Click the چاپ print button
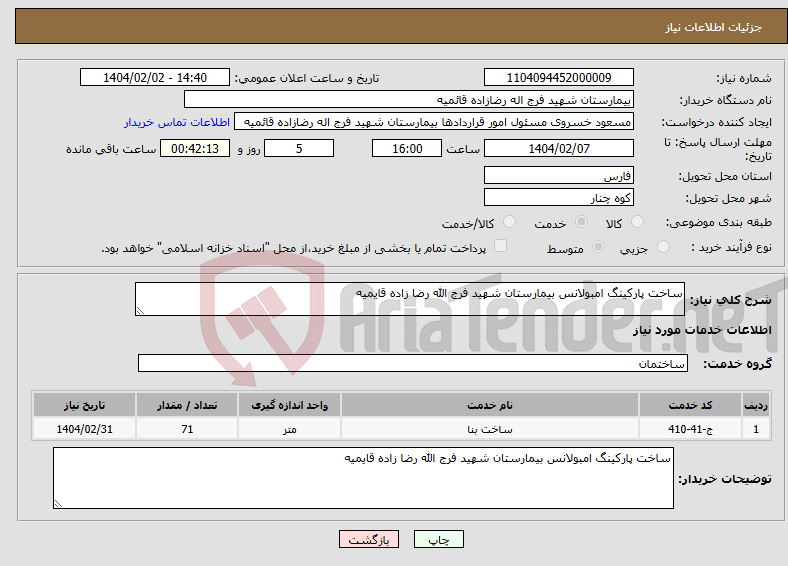This screenshot has height=566, width=788. 439,539
